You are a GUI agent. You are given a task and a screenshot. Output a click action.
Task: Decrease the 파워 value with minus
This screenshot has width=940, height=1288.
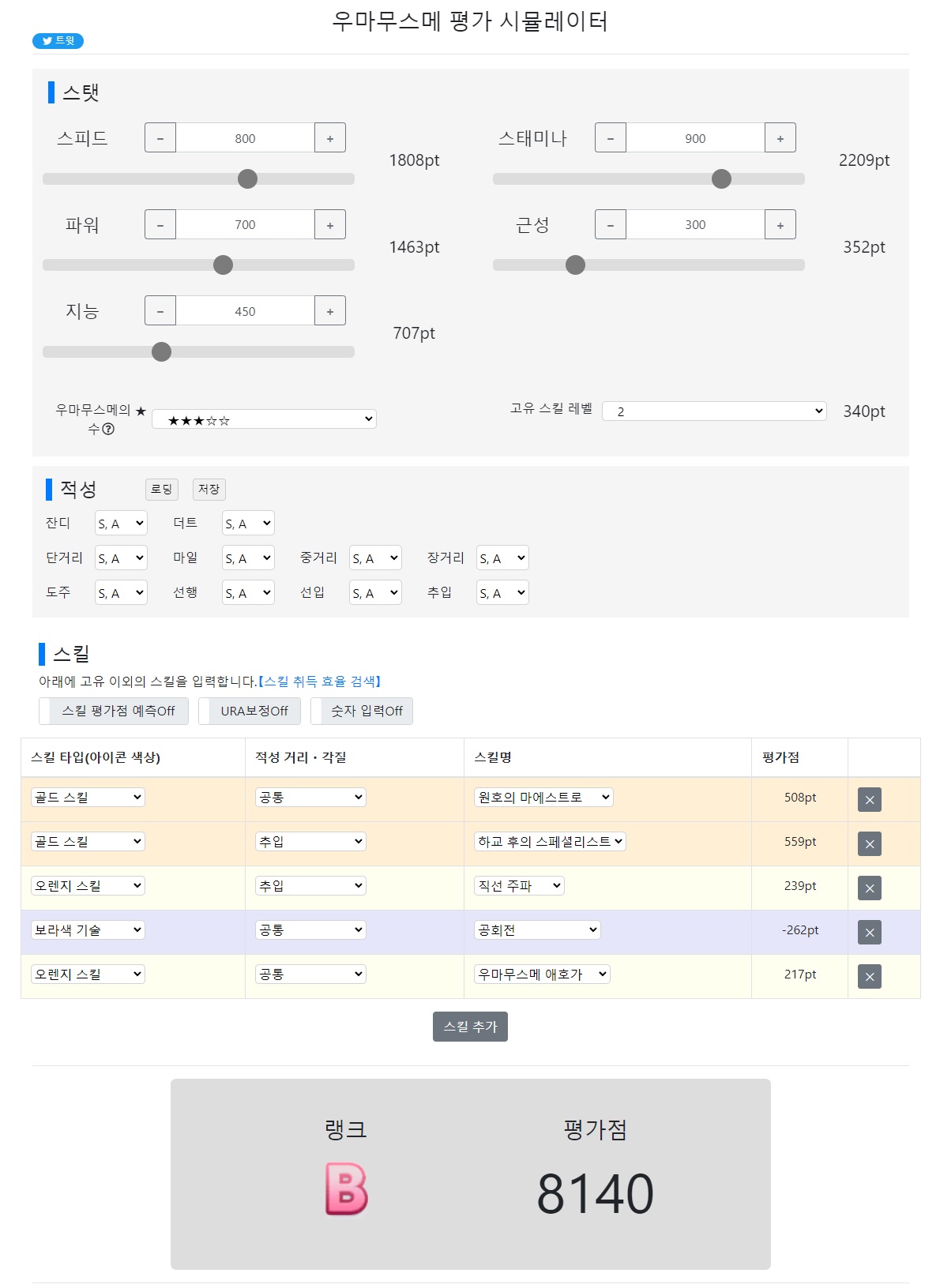[x=160, y=224]
